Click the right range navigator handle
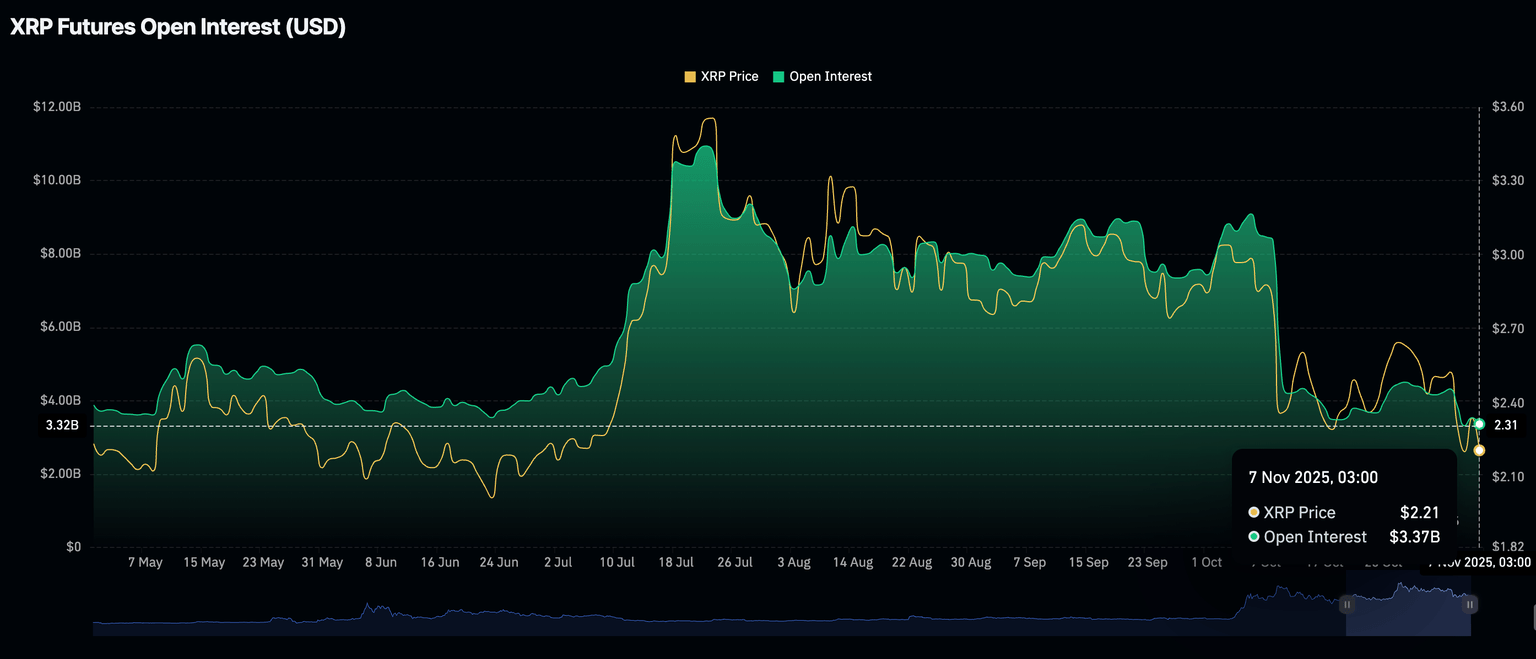The image size is (1536, 659). click(x=1470, y=604)
